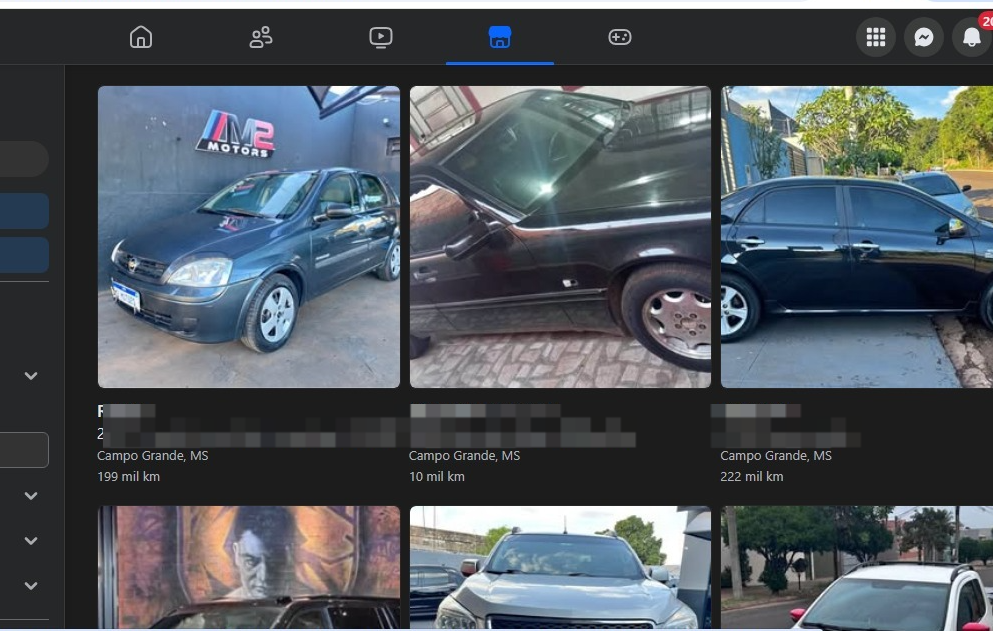The image size is (993, 631).
Task: Open the black Mercedes listing photo
Action: coord(560,237)
